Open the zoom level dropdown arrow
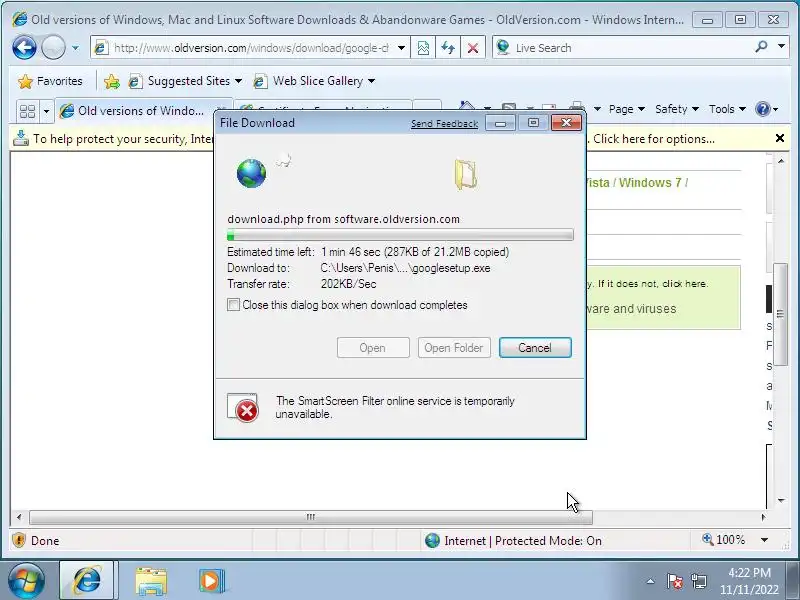The width and height of the screenshot is (800, 600). [764, 540]
